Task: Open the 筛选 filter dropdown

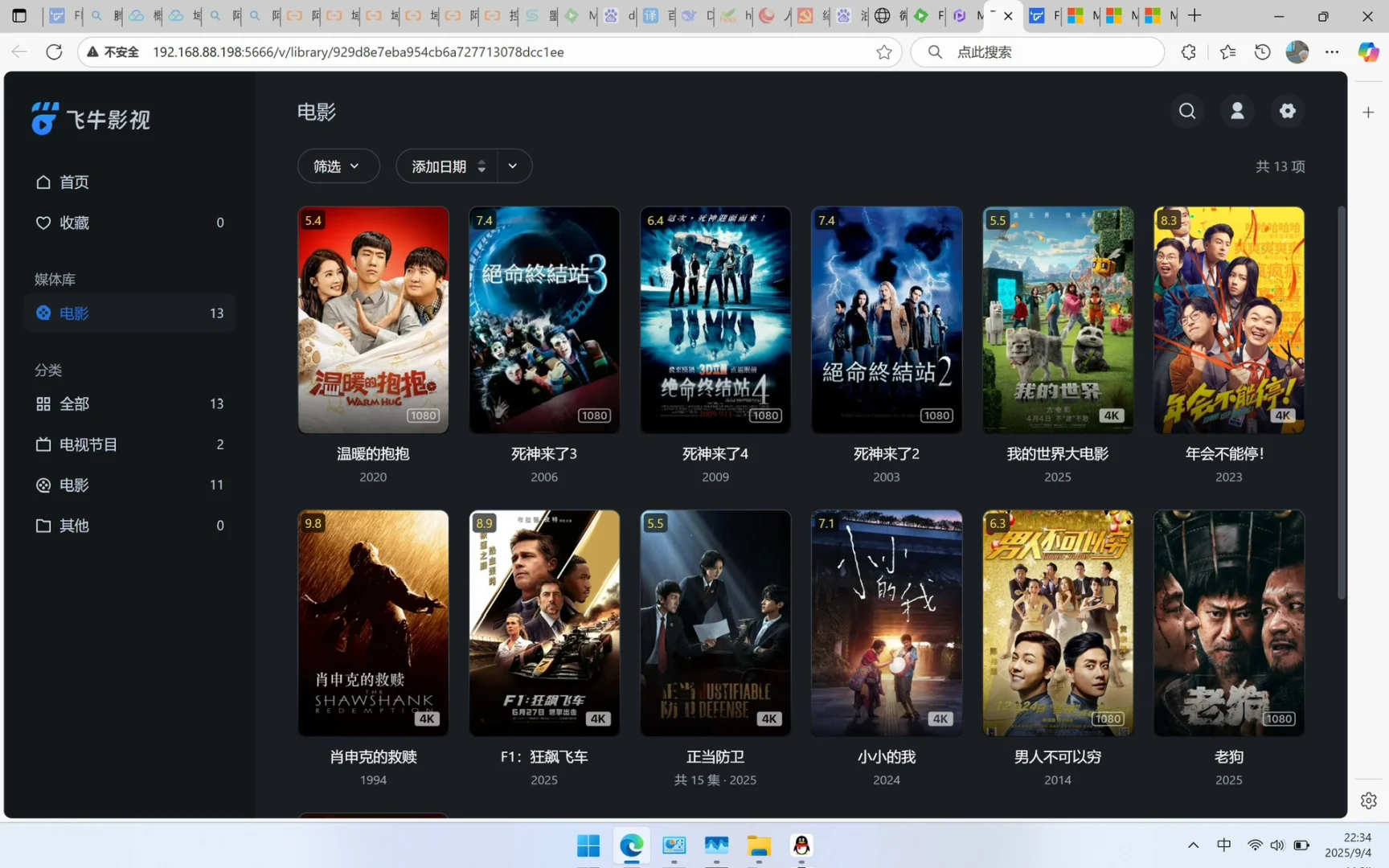Action: [x=338, y=166]
